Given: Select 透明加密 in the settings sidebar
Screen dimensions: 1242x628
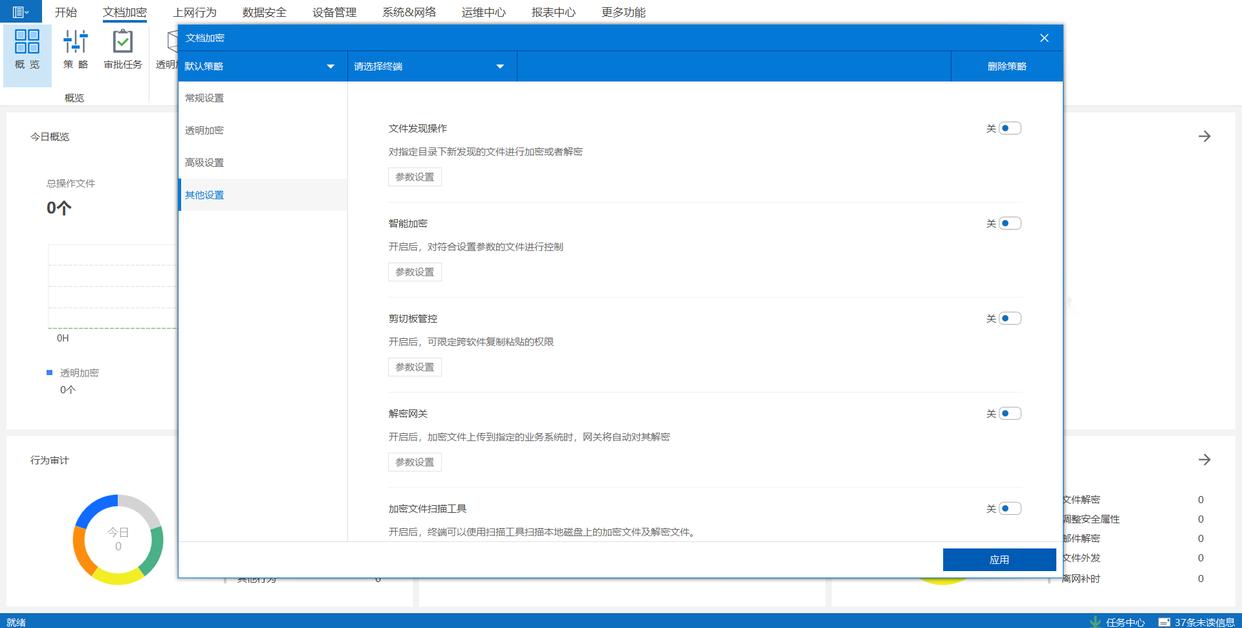Looking at the screenshot, I should point(205,130).
